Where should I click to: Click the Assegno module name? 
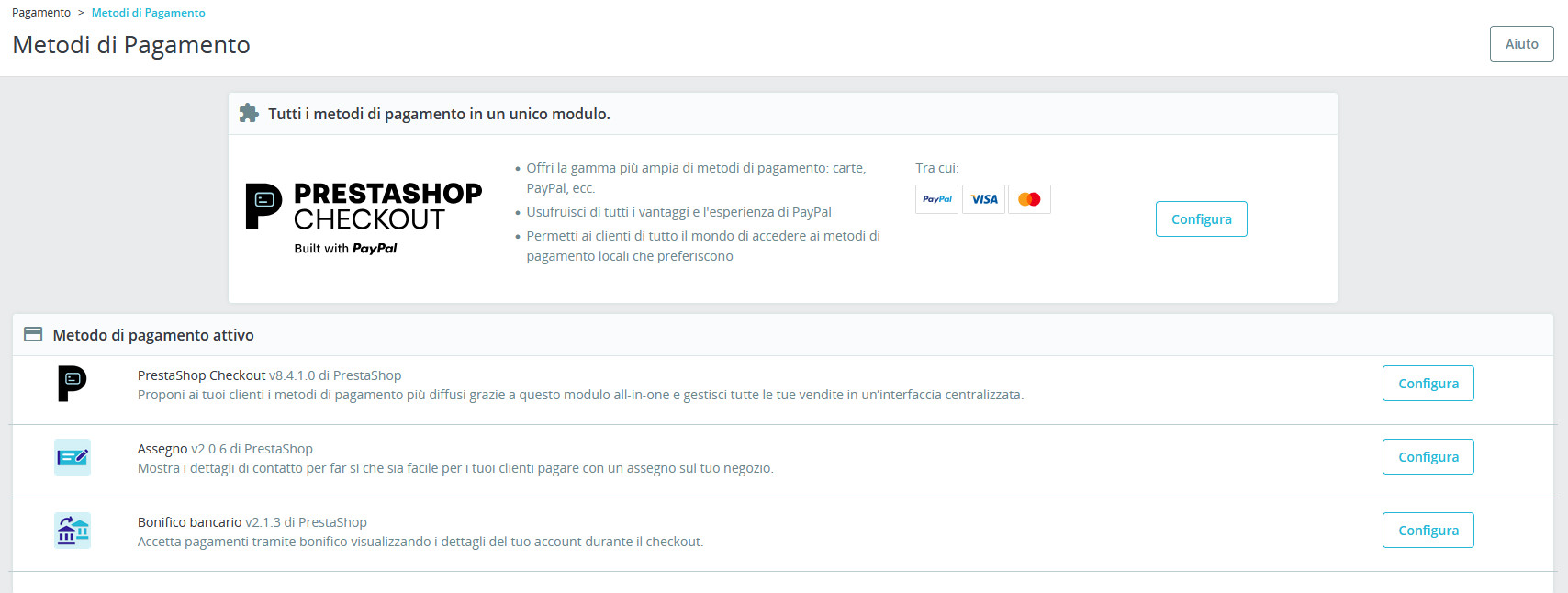pyautogui.click(x=162, y=449)
